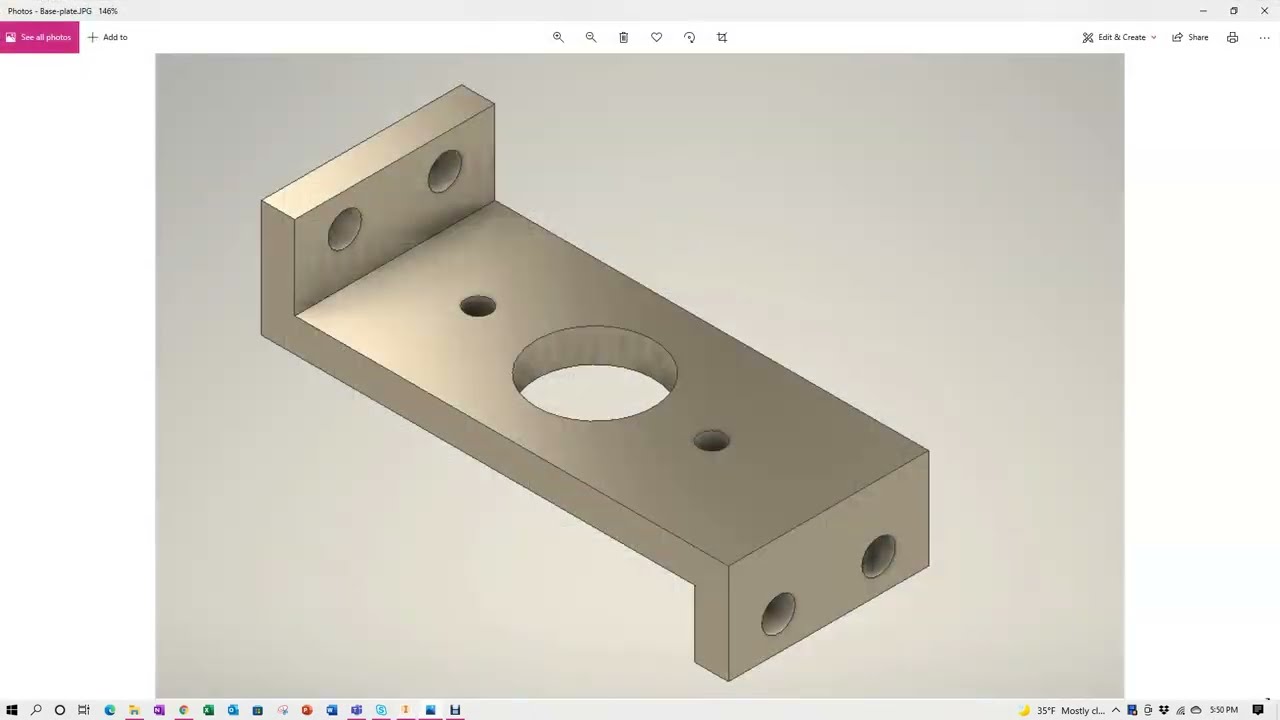Open the Windows Start menu
The height and width of the screenshot is (720, 1280).
[12, 710]
